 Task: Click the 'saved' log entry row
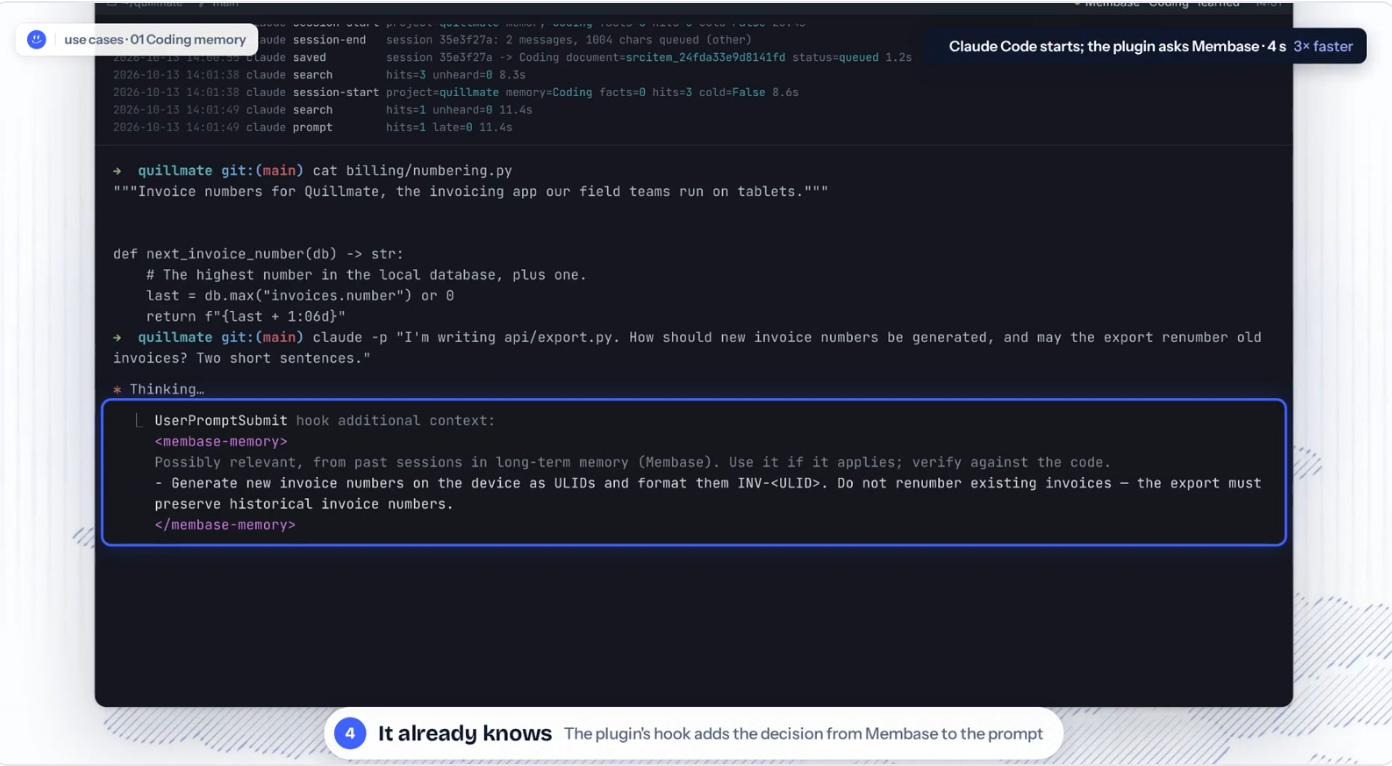[512, 58]
